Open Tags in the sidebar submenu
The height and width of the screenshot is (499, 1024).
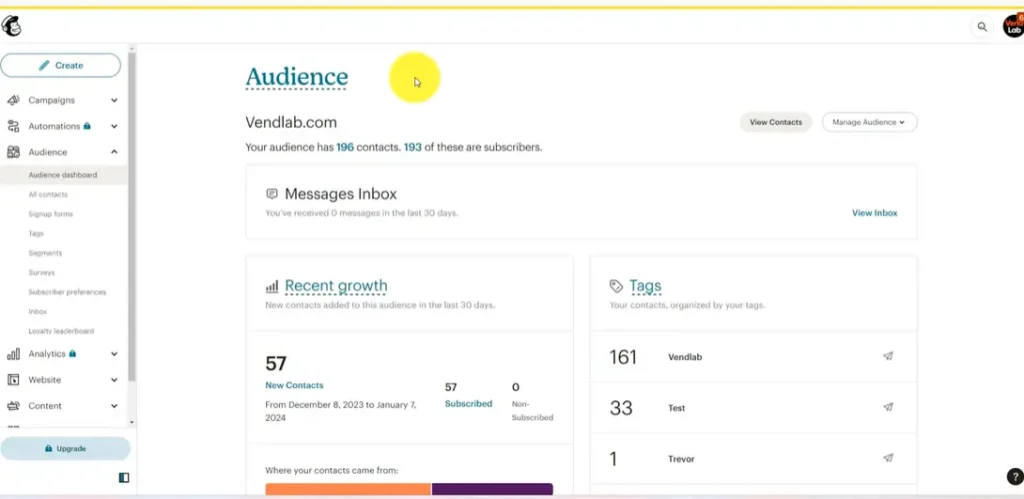(36, 233)
